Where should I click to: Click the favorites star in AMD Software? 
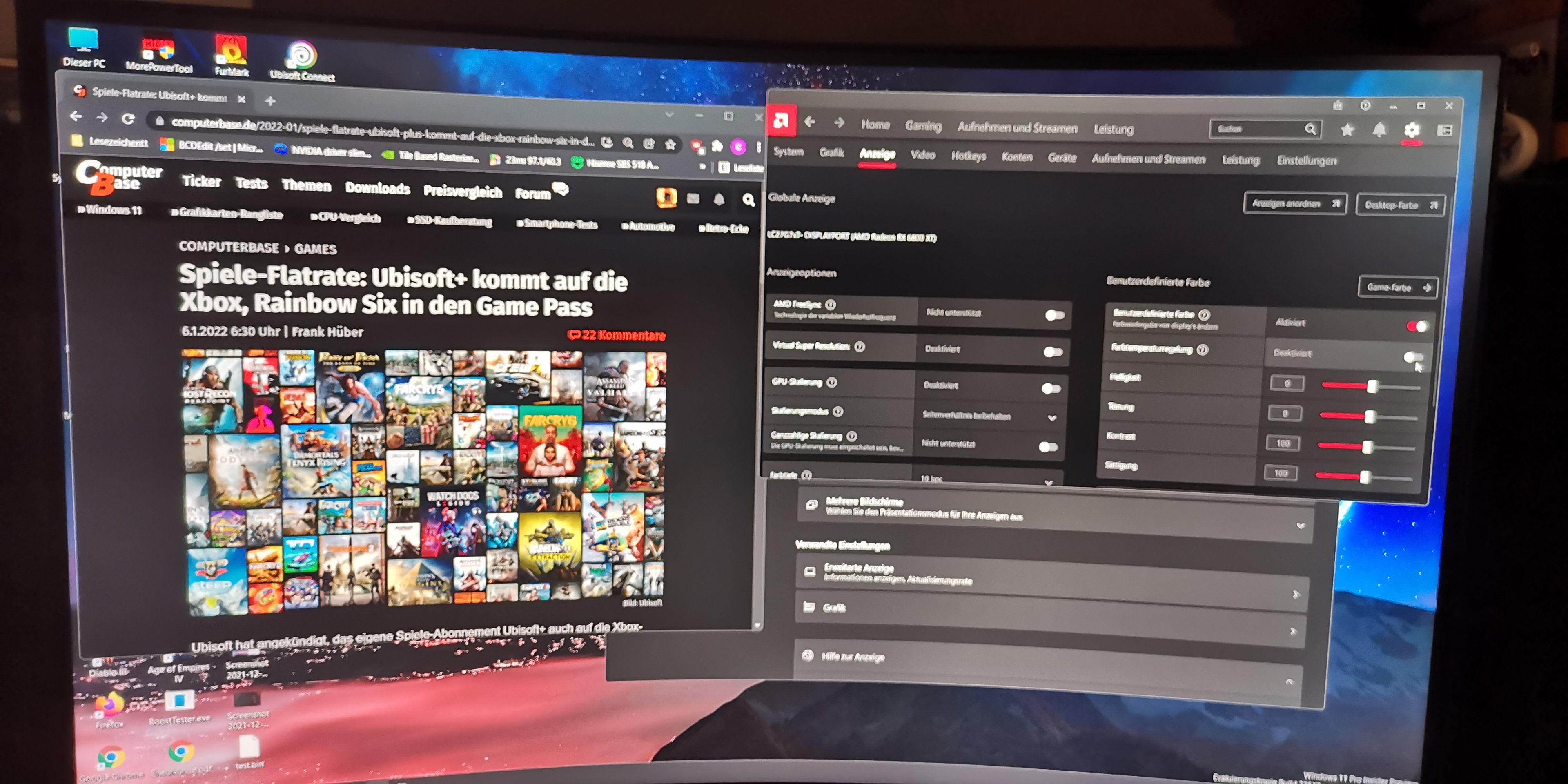coord(1347,130)
